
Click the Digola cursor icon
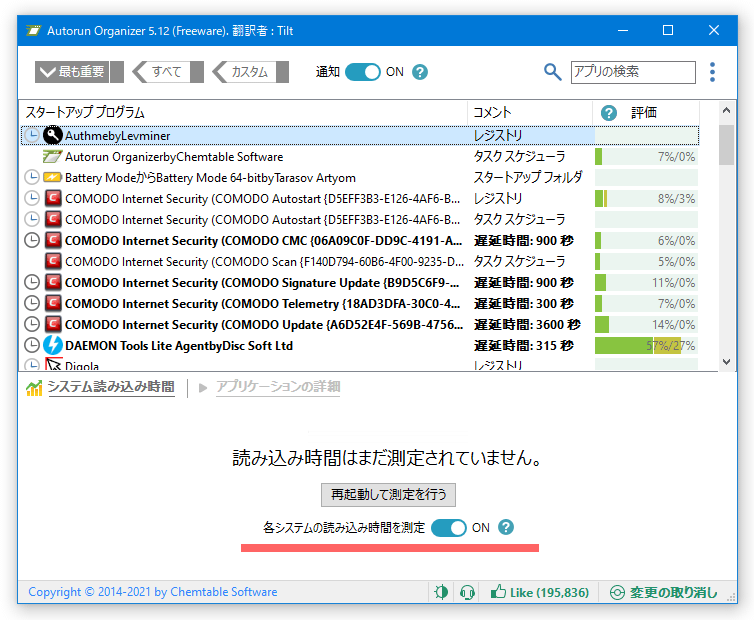(x=53, y=364)
